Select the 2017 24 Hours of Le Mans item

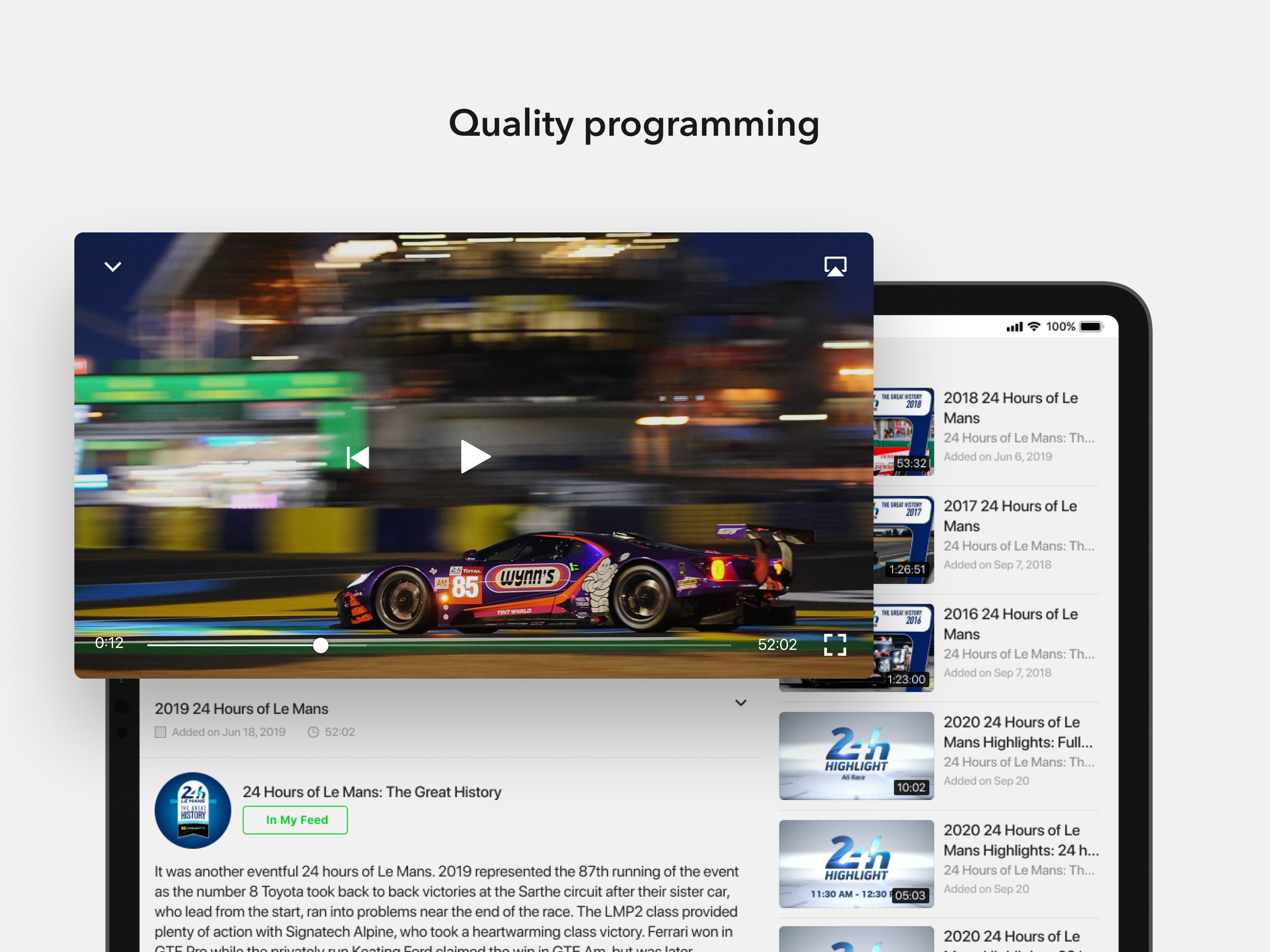pos(1010,516)
